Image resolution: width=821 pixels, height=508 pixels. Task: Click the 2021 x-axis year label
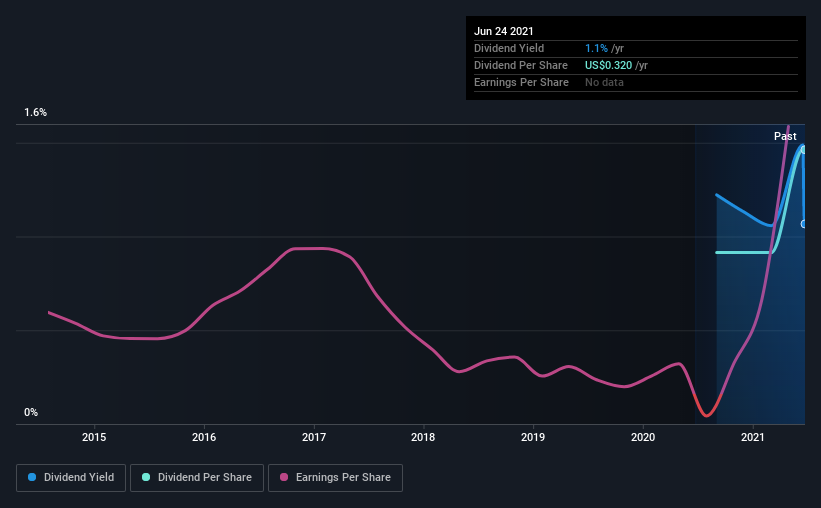point(753,437)
